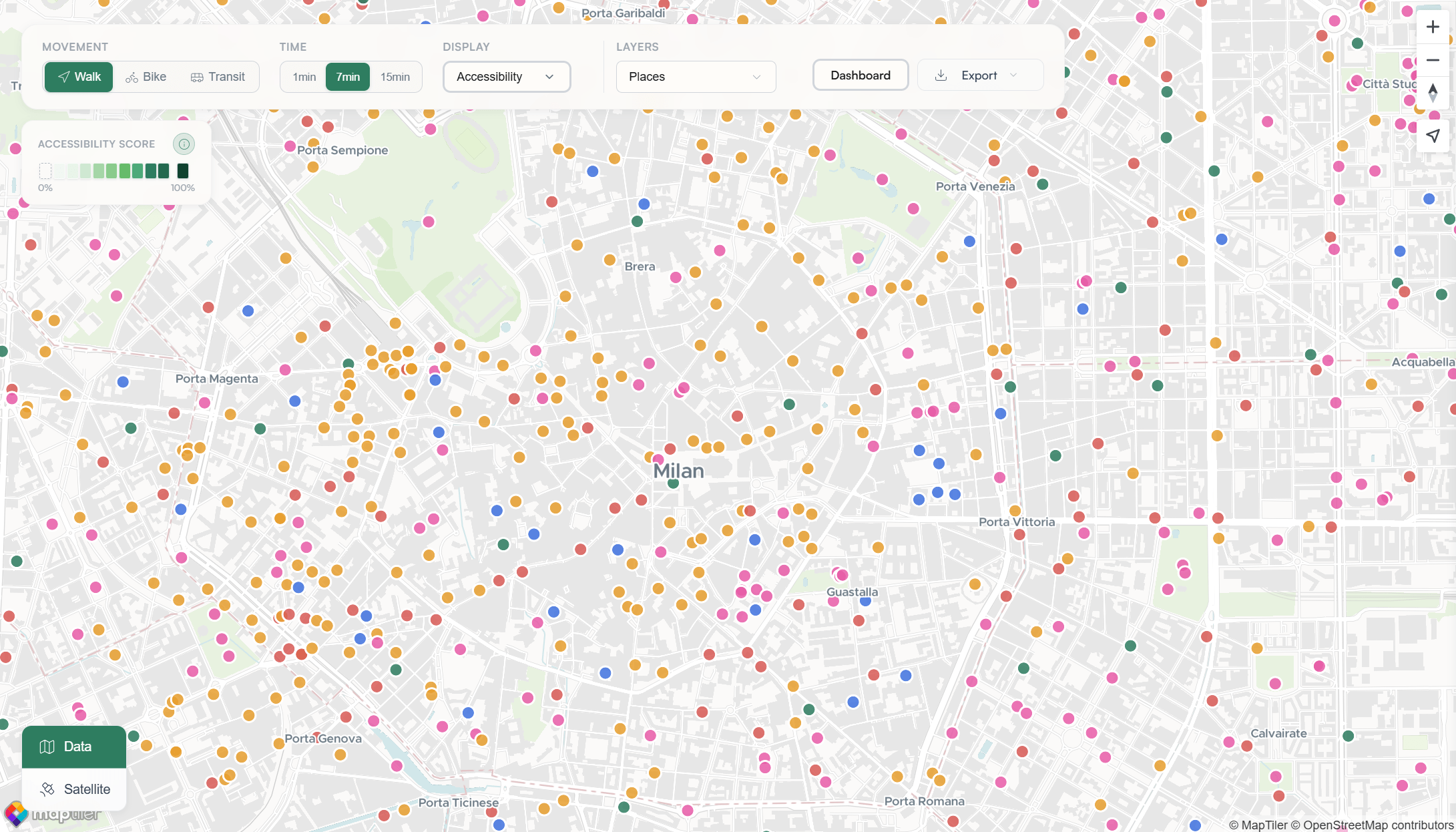Click the geolocate arrow icon
The width and height of the screenshot is (1456, 832).
pos(1433,136)
